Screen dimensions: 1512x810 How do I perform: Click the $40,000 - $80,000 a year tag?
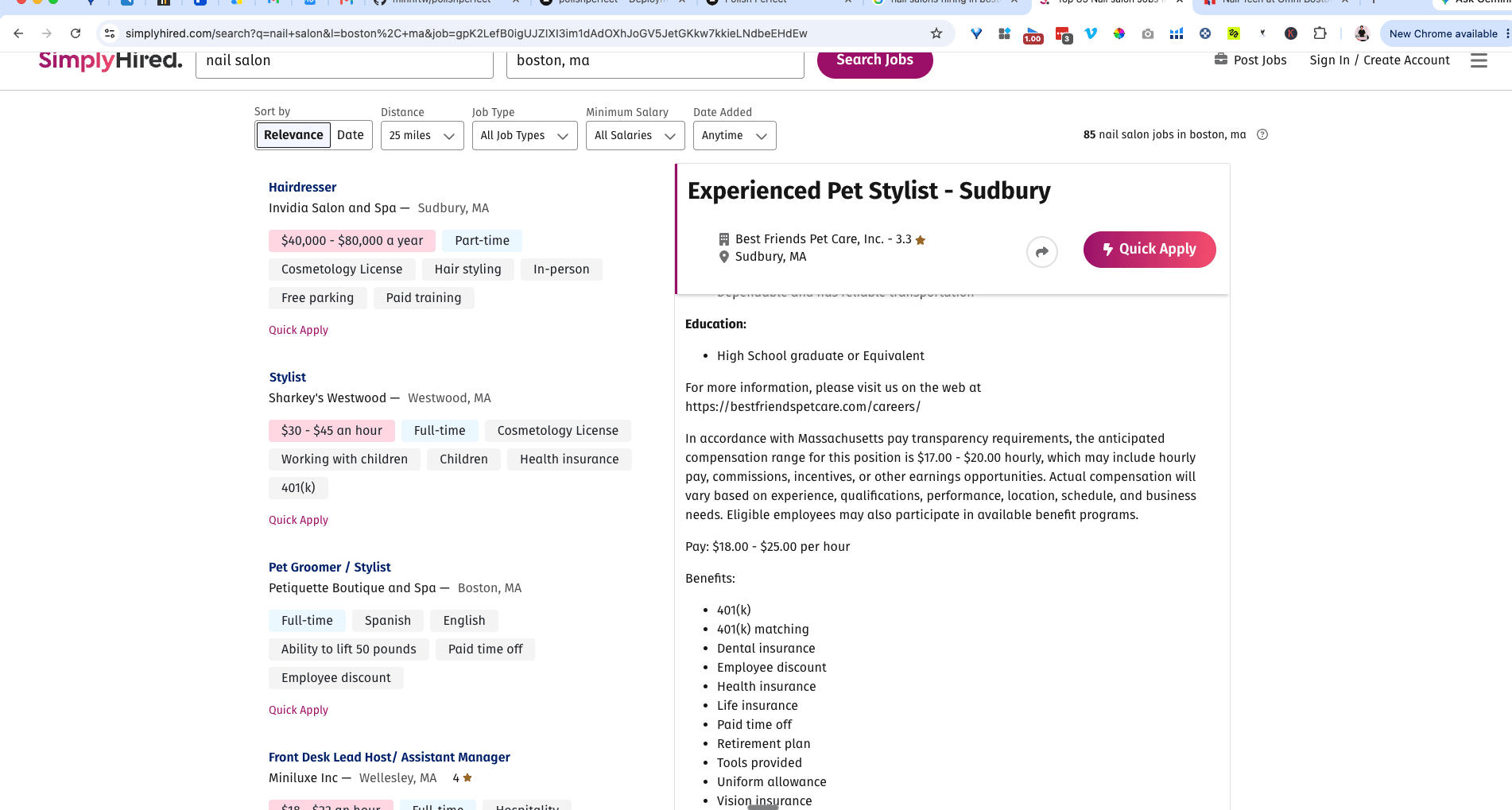(x=352, y=241)
